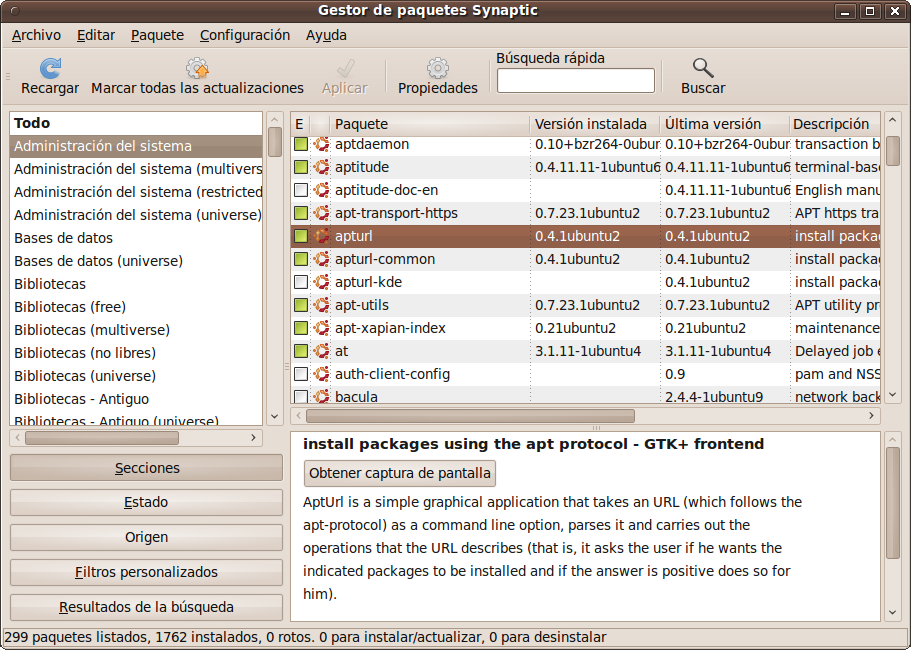Viewport: 911px width, 650px height.
Task: Click the description pane vertical scrollbar
Action: (893, 502)
